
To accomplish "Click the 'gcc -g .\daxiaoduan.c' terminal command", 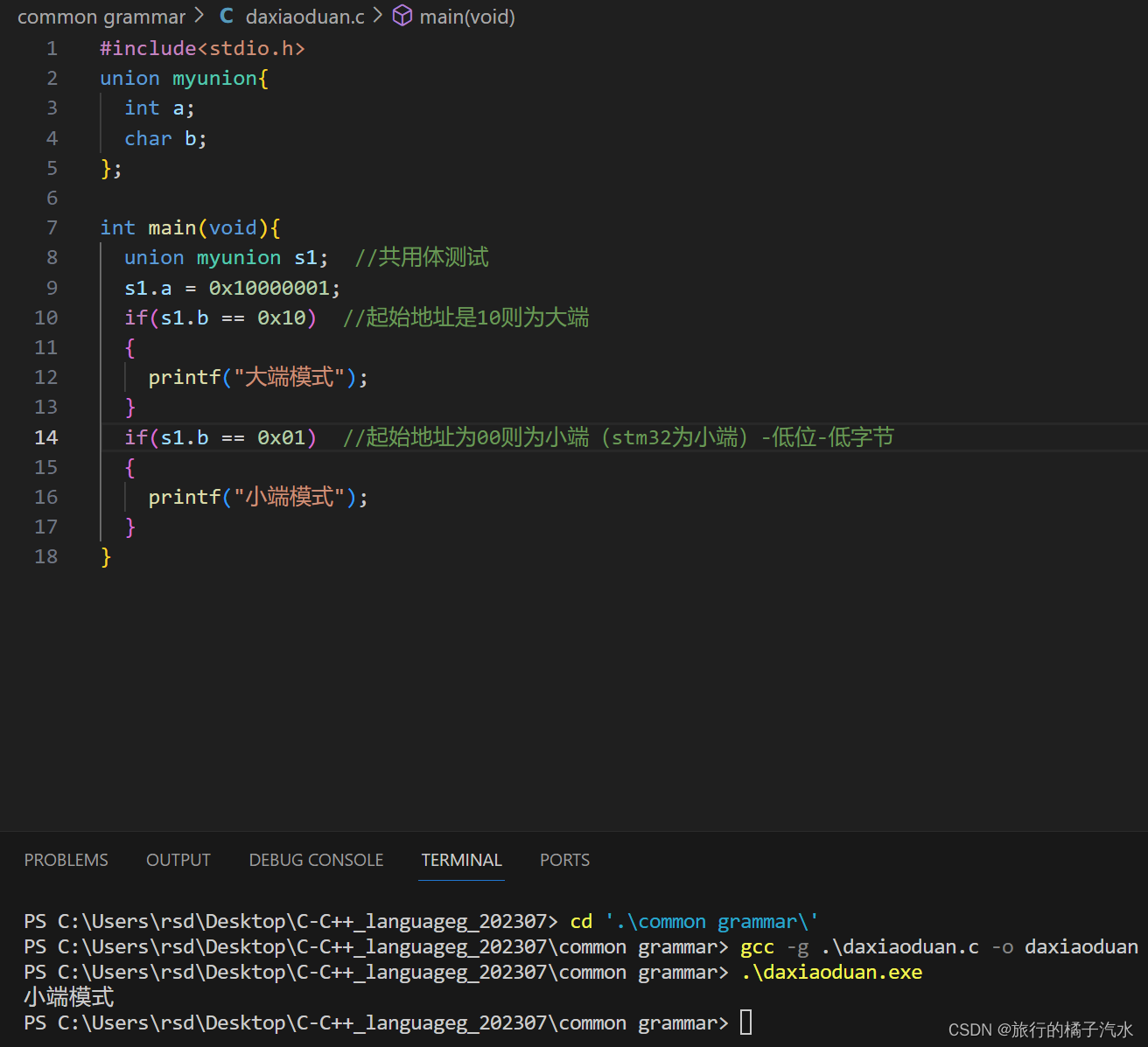I will [939, 947].
